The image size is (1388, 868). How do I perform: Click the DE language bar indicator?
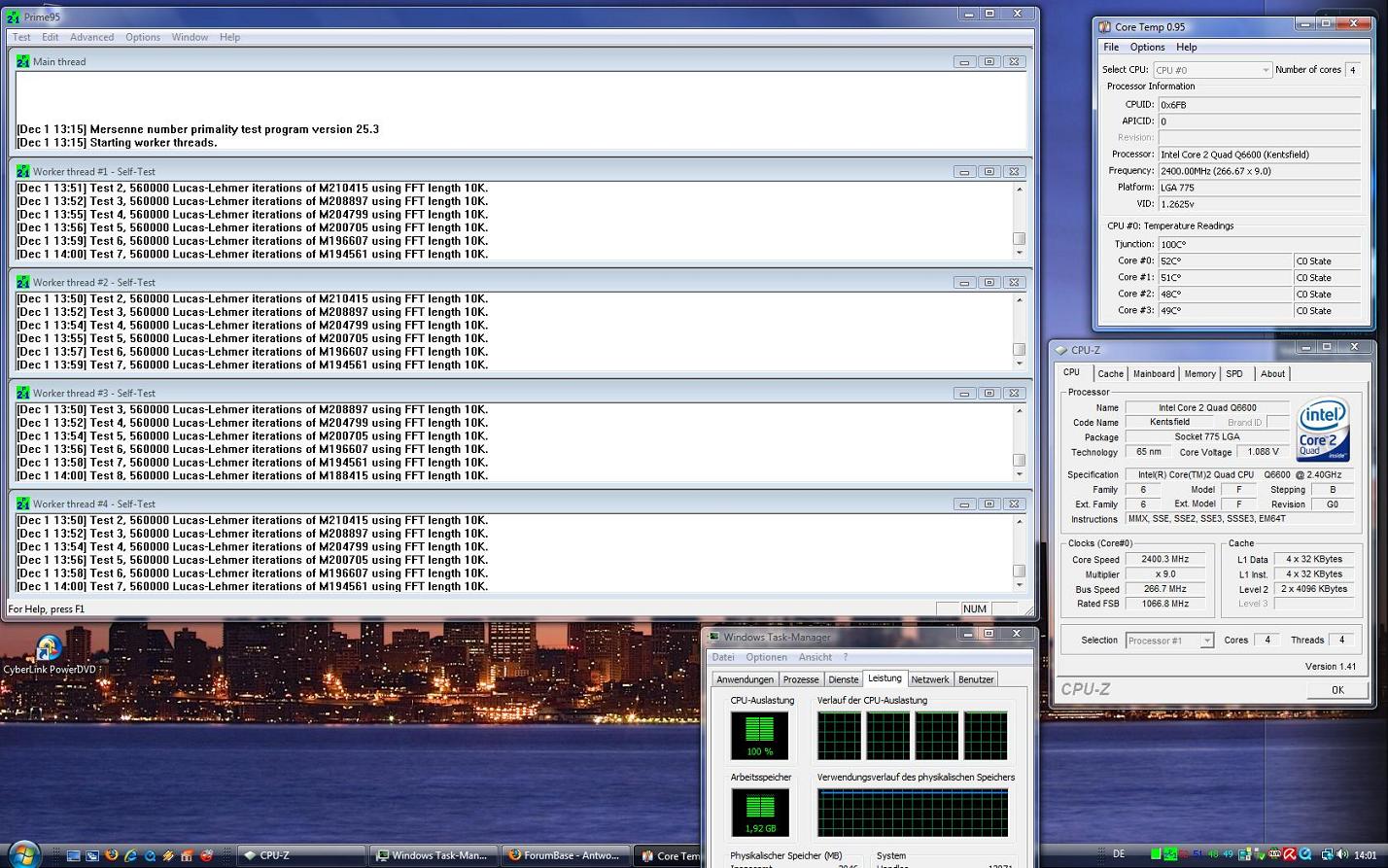tap(1119, 854)
